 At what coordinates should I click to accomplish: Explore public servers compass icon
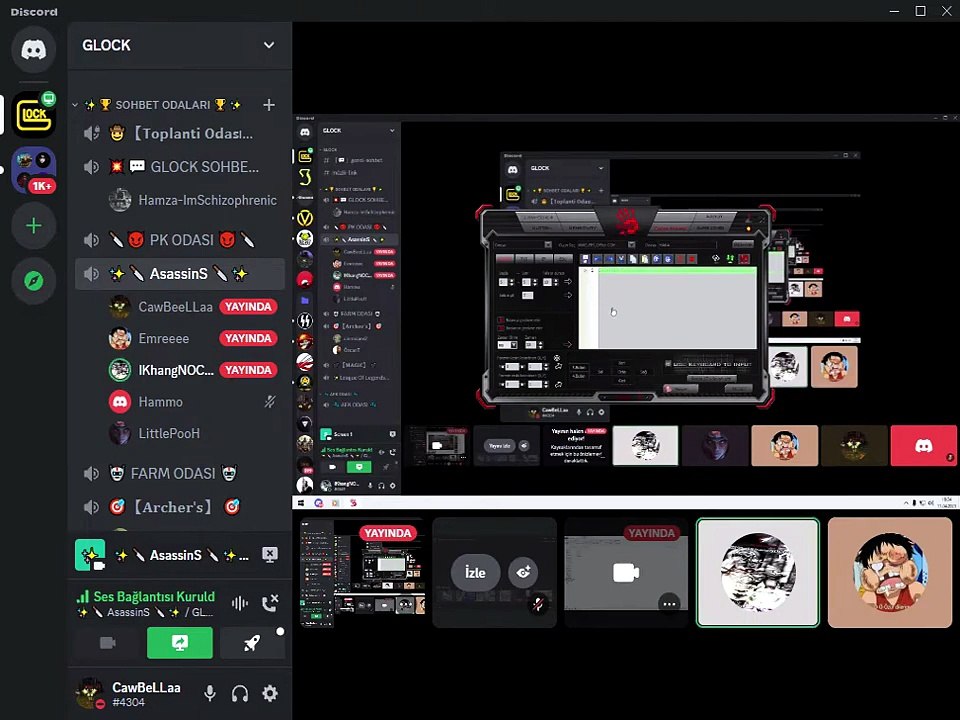point(34,281)
